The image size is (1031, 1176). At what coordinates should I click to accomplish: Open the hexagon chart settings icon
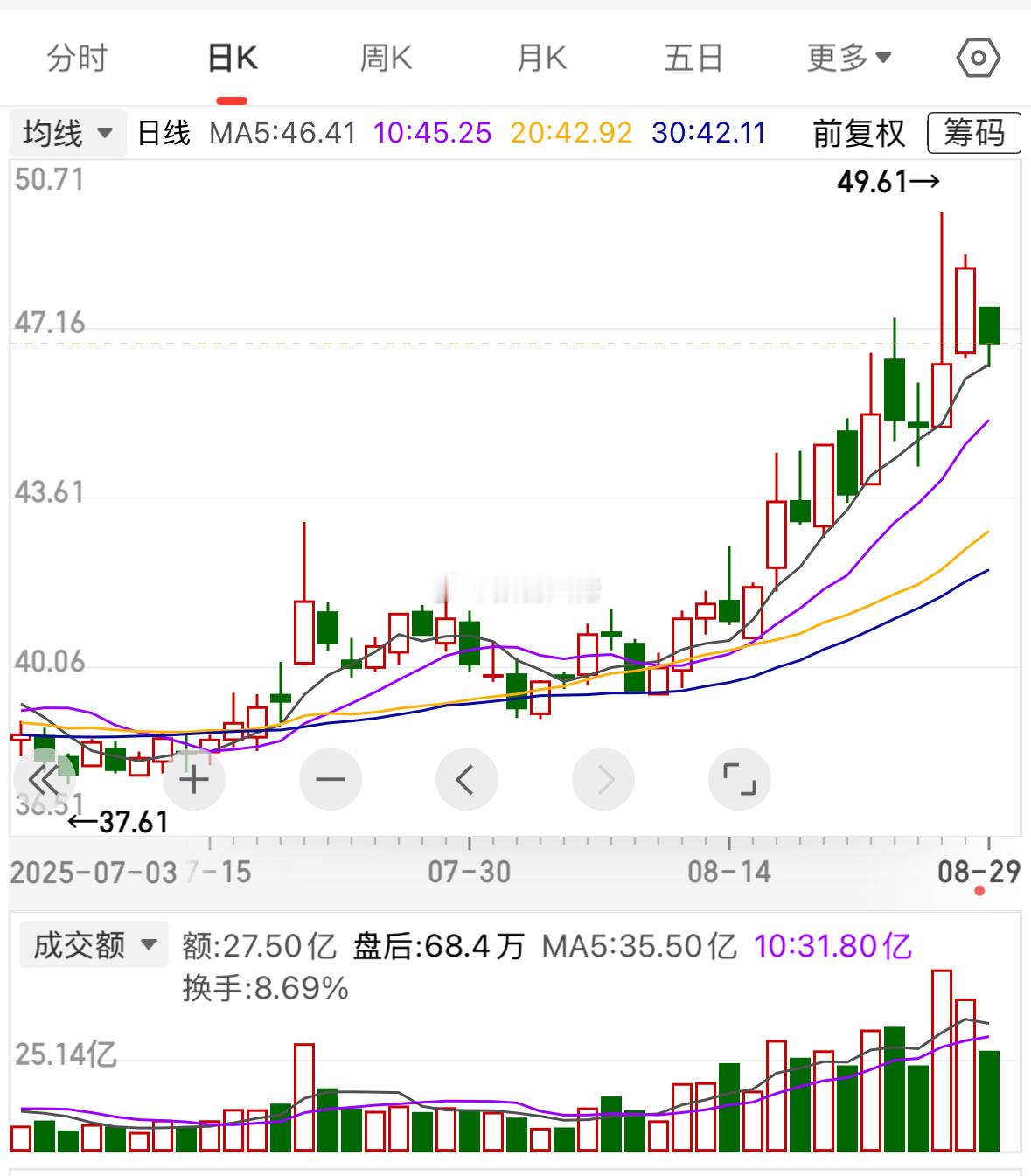[x=979, y=59]
